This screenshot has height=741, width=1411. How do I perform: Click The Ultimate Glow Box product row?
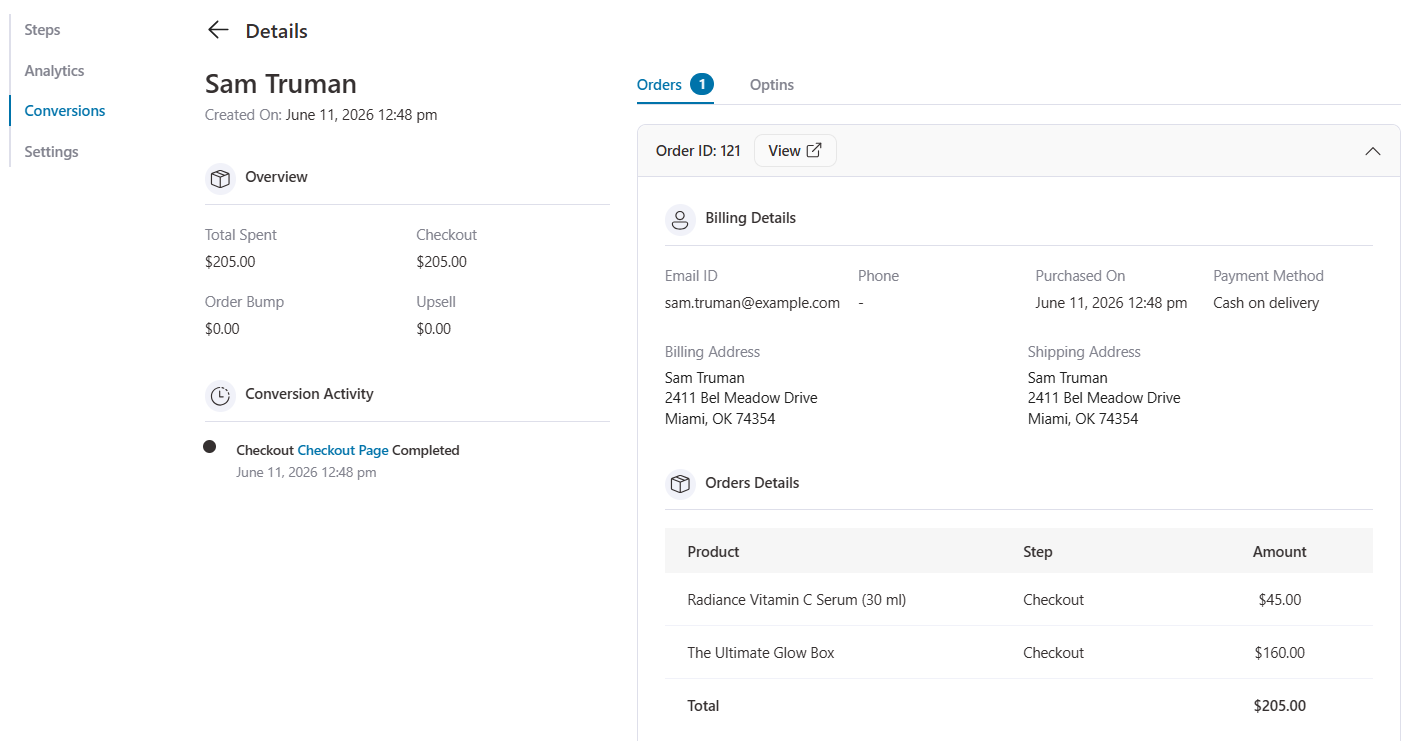point(1018,653)
